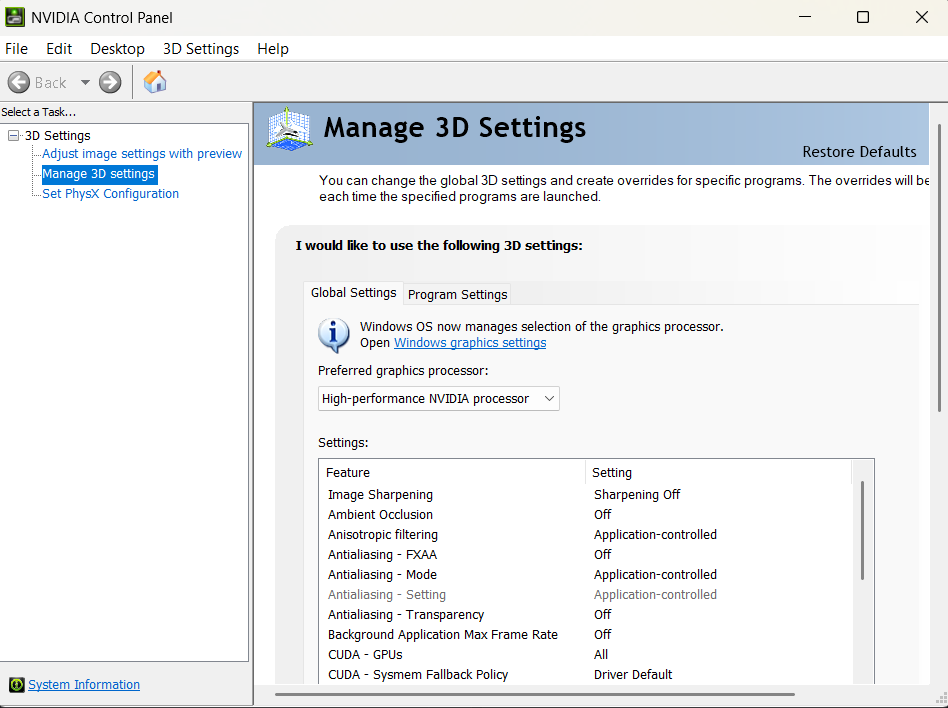948x708 pixels.
Task: Open the File menu
Action: pyautogui.click(x=16, y=49)
